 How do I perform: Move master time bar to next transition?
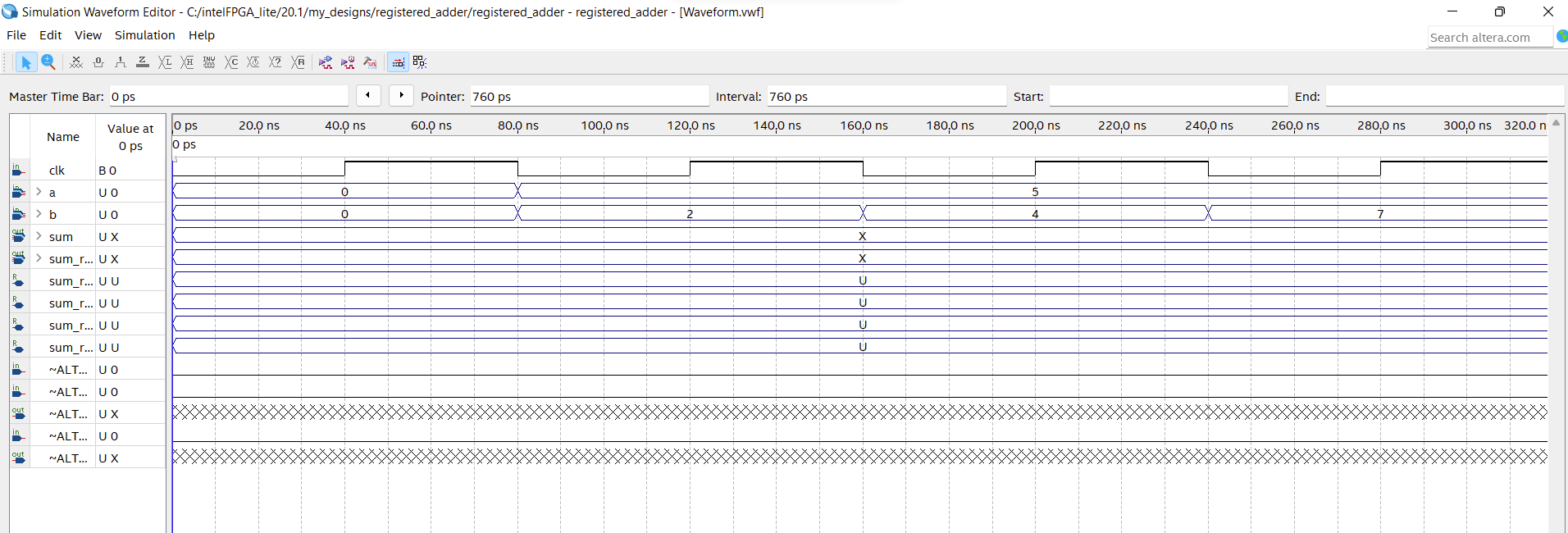point(401,95)
